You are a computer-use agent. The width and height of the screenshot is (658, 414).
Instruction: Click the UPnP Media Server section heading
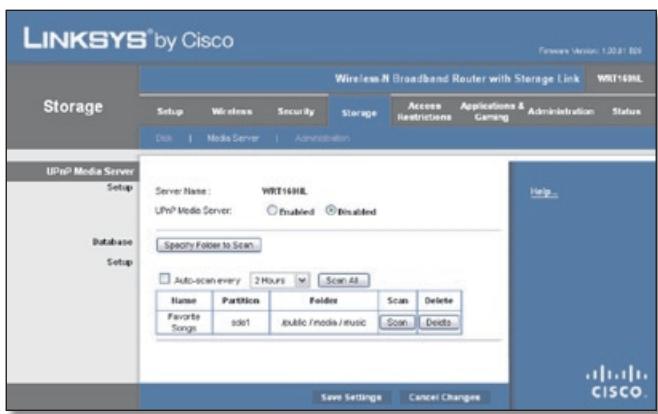point(90,171)
